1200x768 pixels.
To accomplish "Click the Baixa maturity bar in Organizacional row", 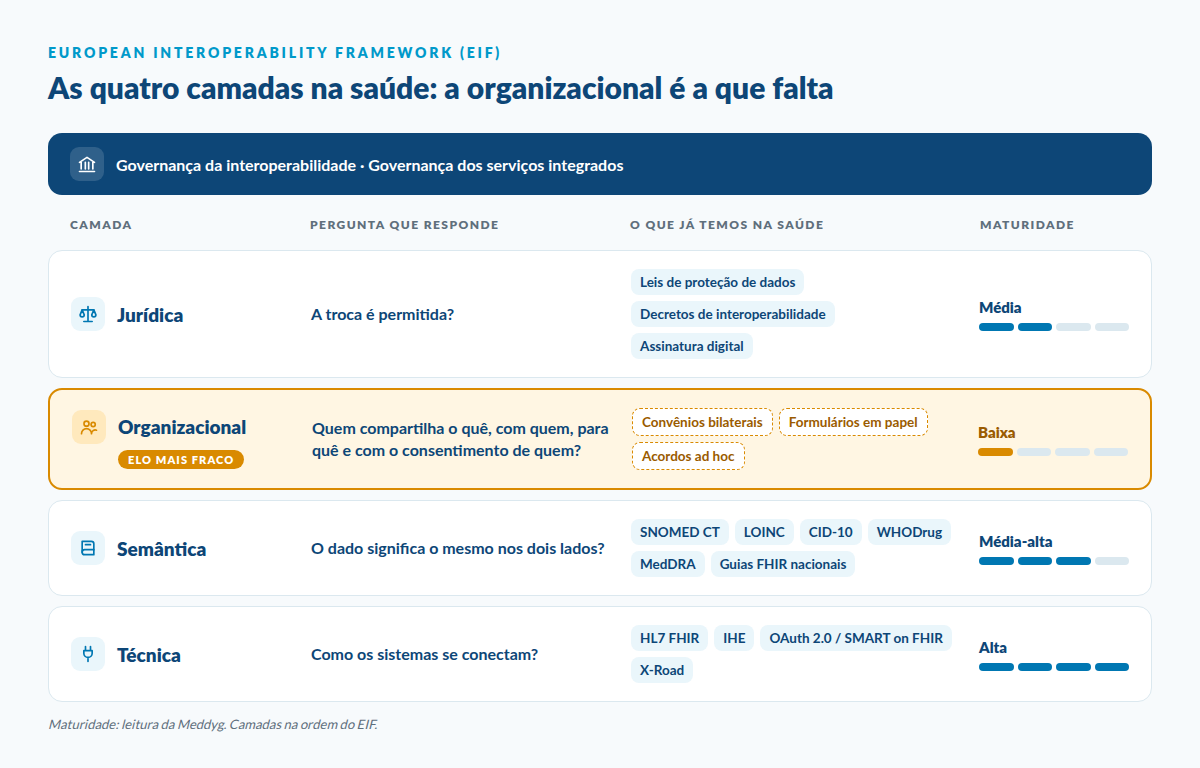I will (x=1053, y=452).
